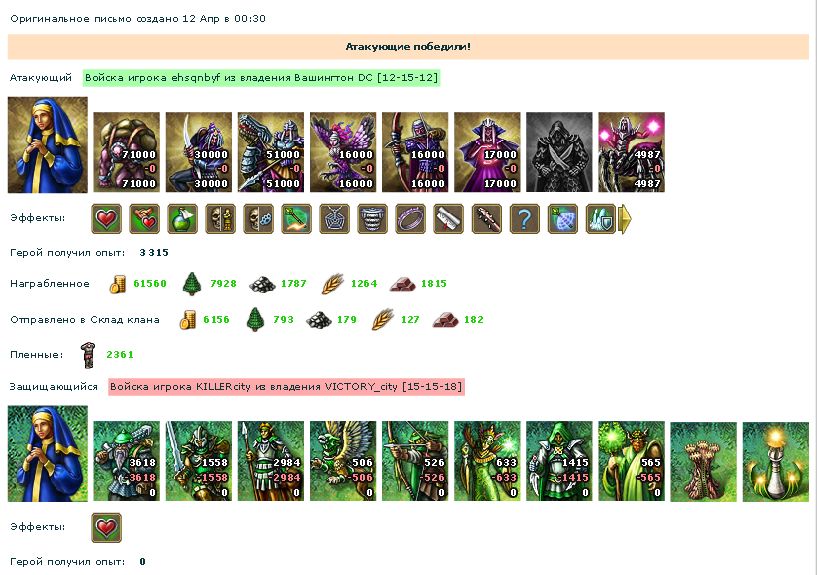Open defender link for KILLERcity's VICTORY_city
Image resolution: width=817 pixels, height=575 pixels.
tap(287, 387)
